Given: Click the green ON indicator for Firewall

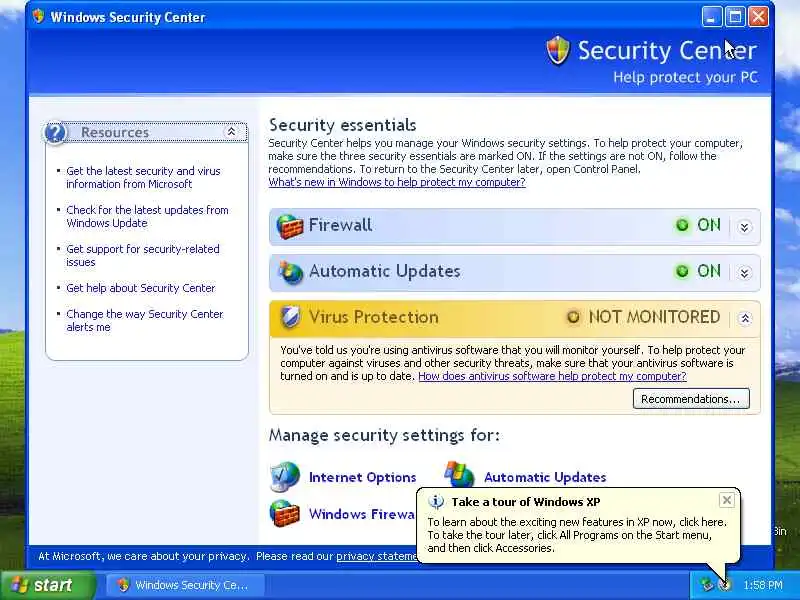Looking at the screenshot, I should (682, 225).
